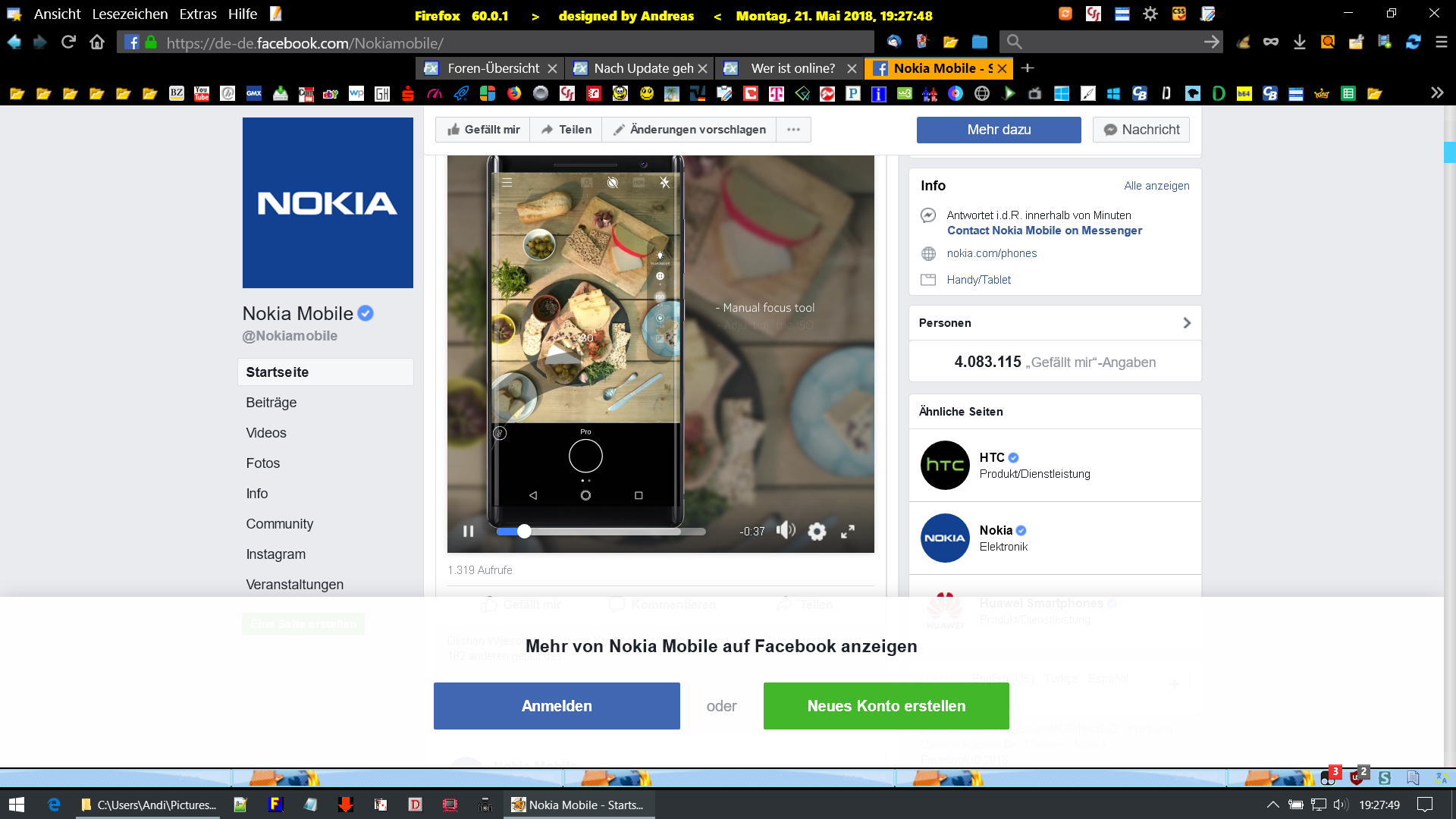Show more bookmarks toolbar overflow chevron
The image size is (1456, 819).
point(1436,93)
